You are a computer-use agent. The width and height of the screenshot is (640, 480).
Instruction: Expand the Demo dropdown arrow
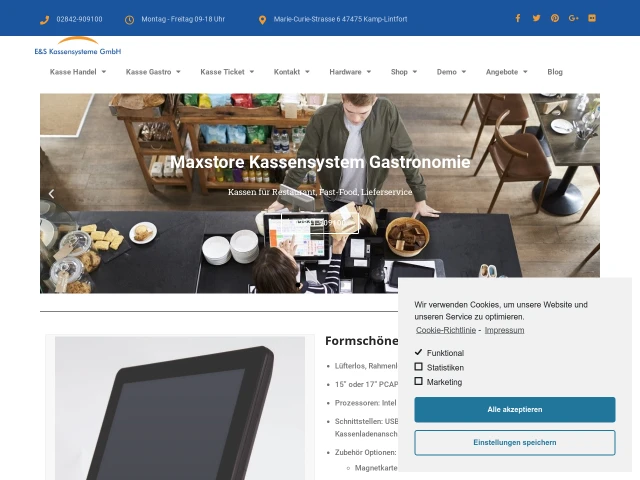click(464, 72)
